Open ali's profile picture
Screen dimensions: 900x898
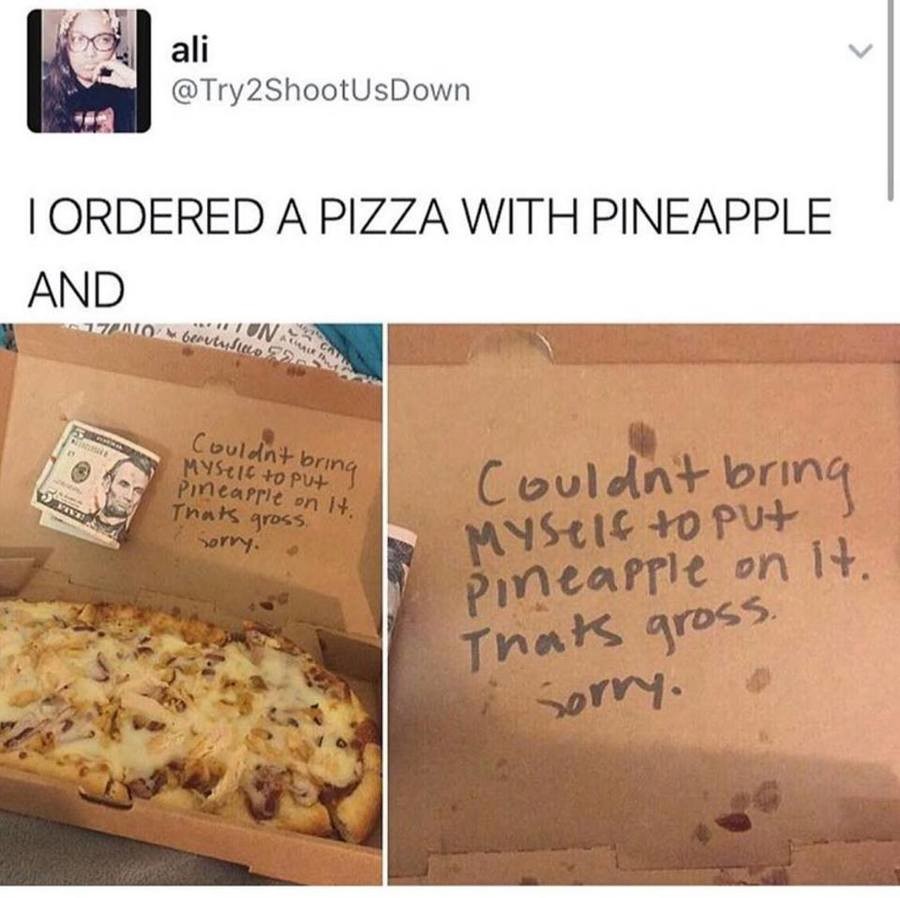(89, 71)
